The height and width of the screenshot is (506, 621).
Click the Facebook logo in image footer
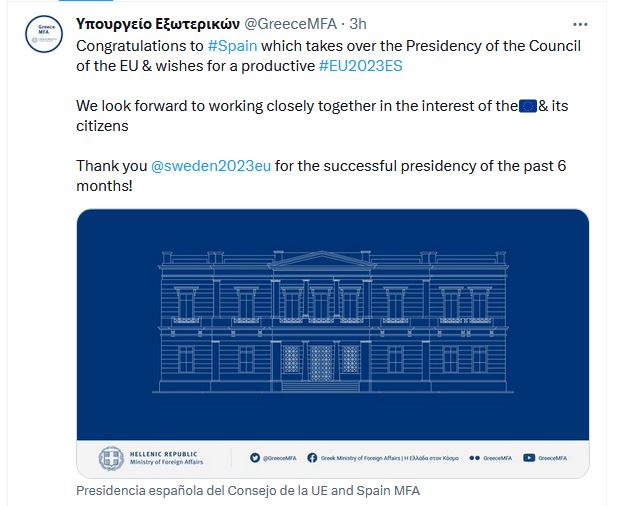(313, 458)
